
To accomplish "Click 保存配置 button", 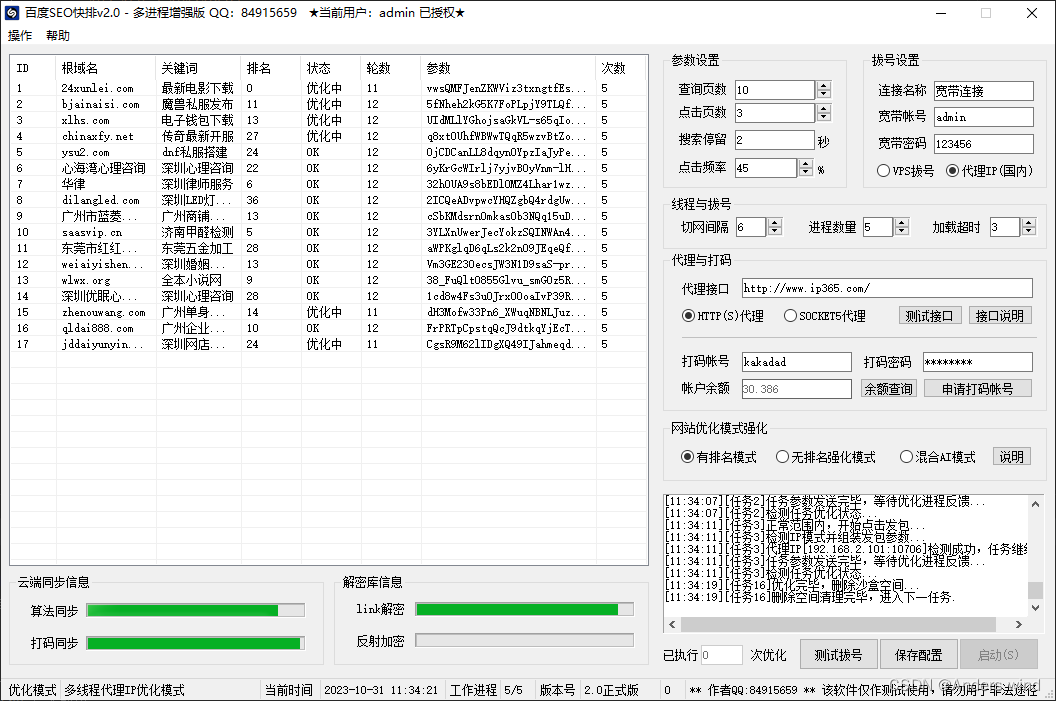I will pos(919,655).
